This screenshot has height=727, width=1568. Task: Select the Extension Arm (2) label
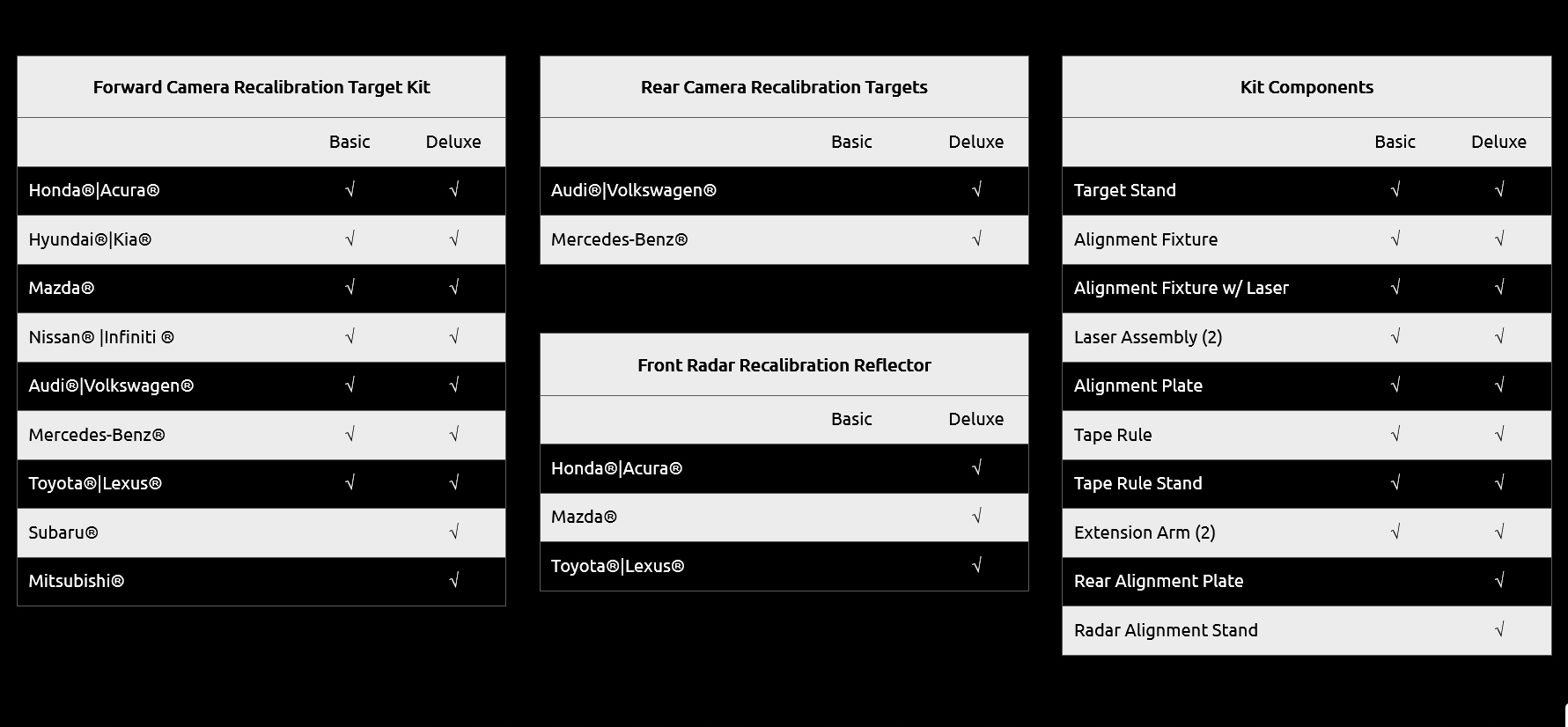point(1144,532)
